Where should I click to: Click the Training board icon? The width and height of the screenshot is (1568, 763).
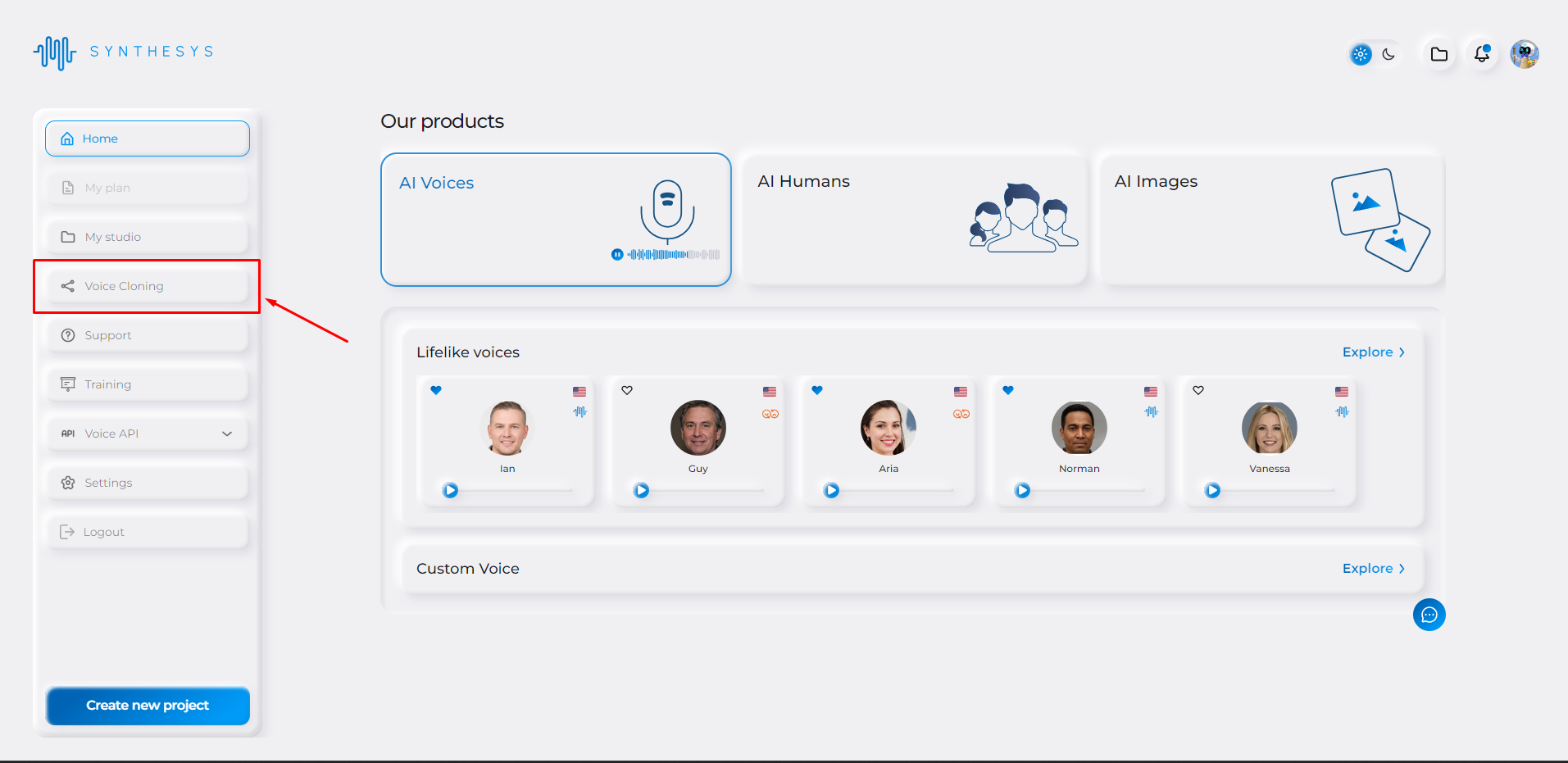(x=68, y=384)
